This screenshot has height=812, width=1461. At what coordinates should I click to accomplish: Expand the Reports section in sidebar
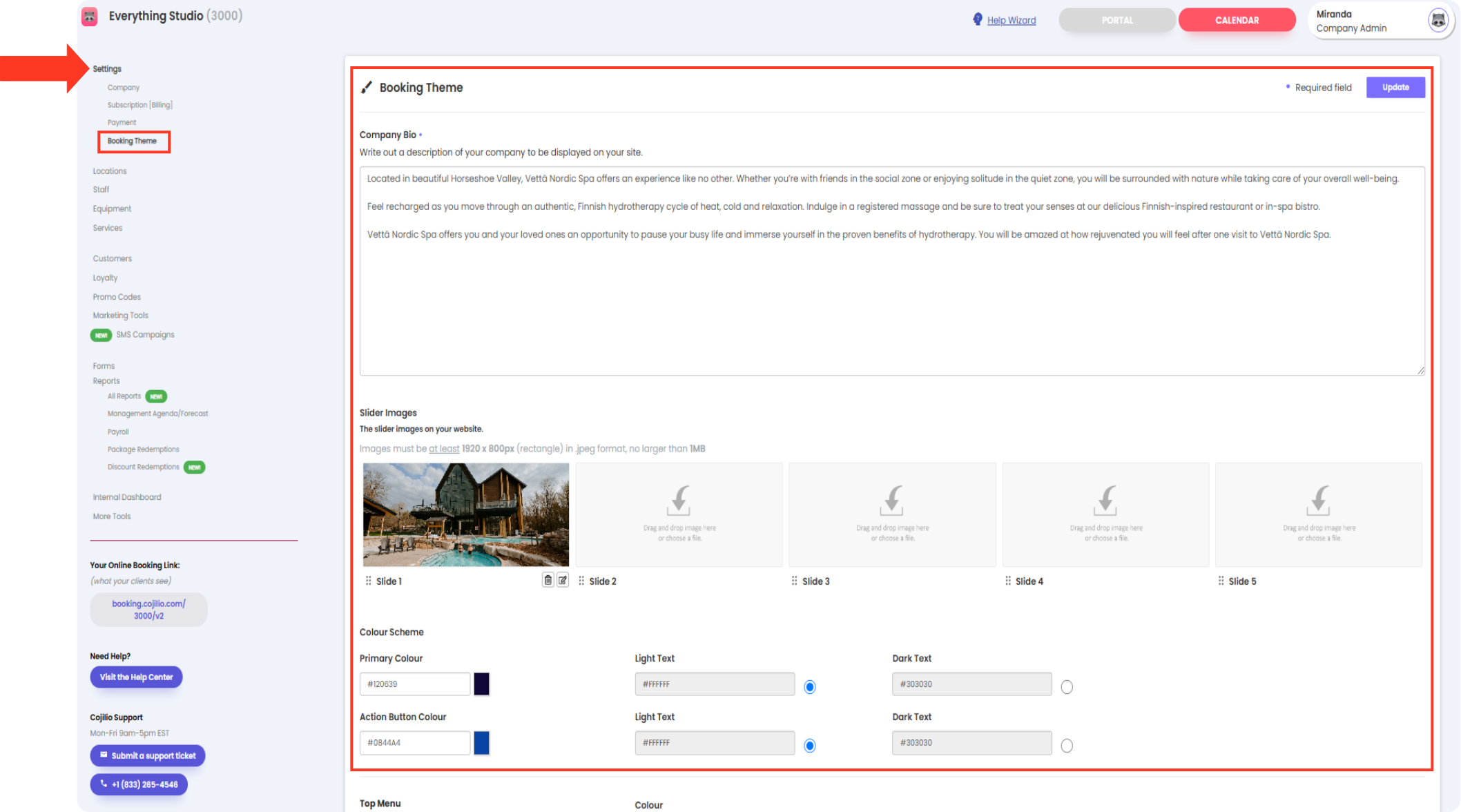click(x=106, y=381)
